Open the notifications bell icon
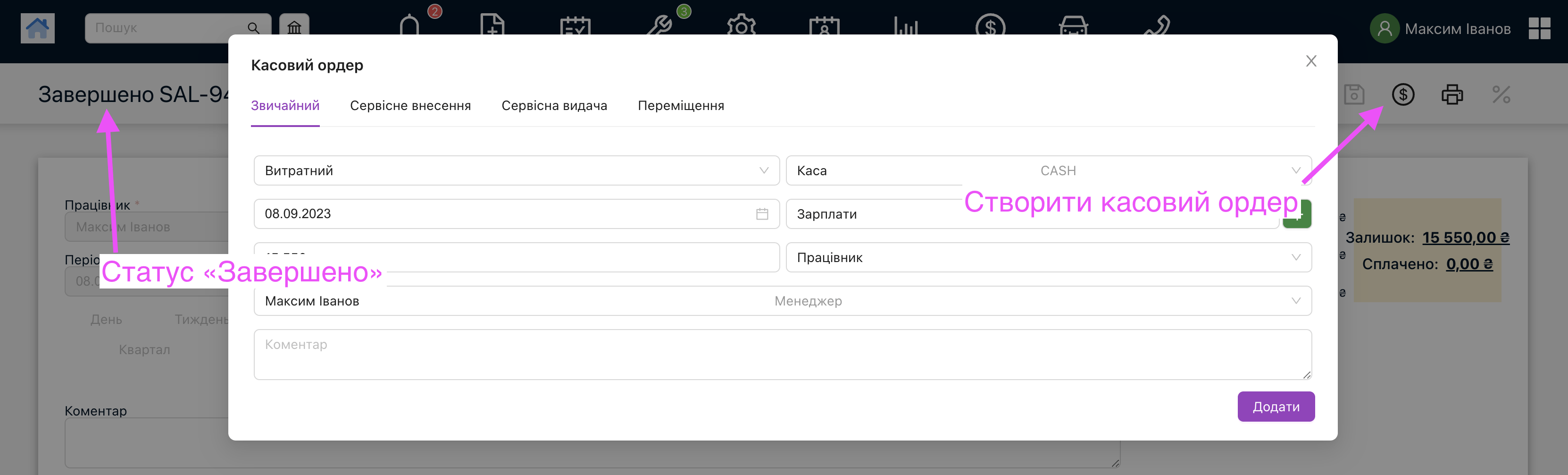1568x475 pixels. click(x=409, y=25)
